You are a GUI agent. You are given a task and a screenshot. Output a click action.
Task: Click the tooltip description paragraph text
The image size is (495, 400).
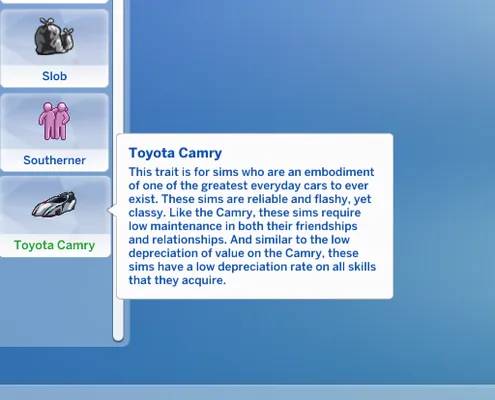coord(252,226)
